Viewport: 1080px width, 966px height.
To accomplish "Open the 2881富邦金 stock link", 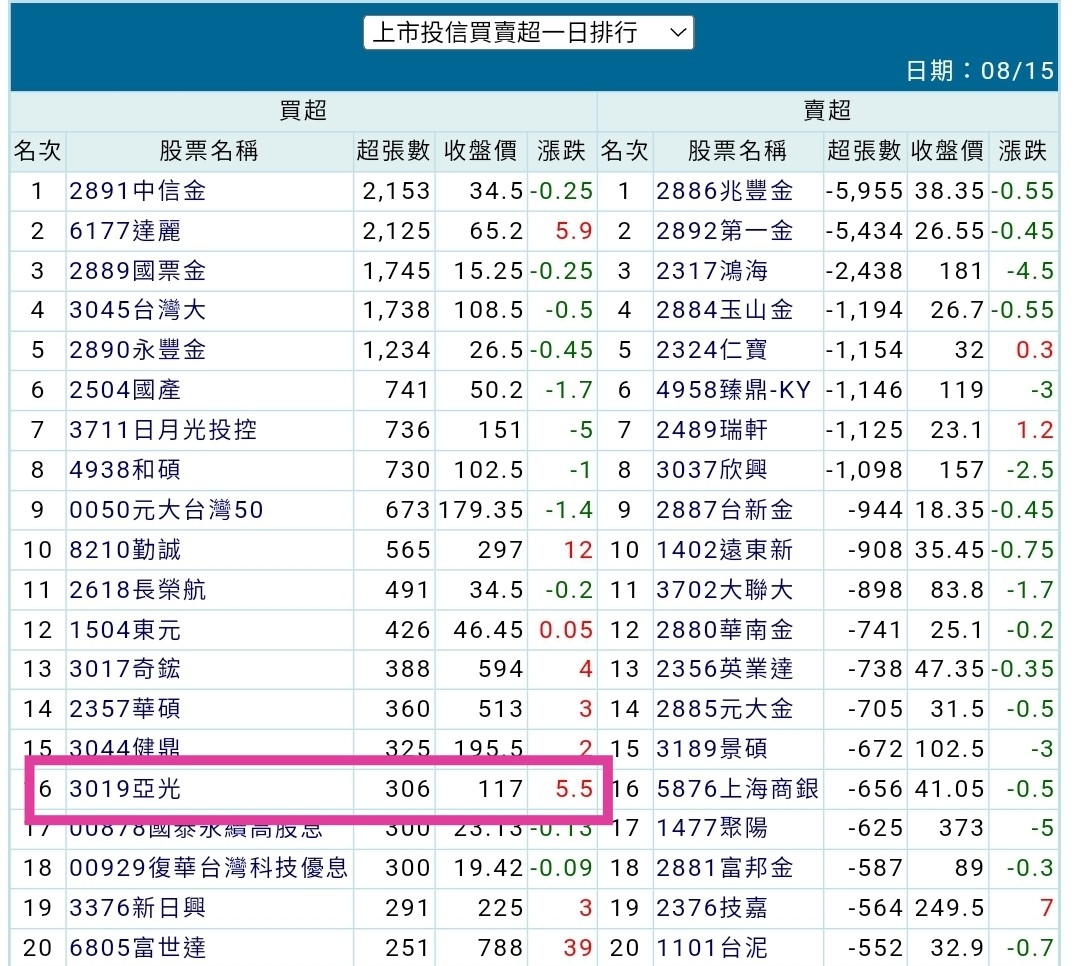I will [725, 868].
